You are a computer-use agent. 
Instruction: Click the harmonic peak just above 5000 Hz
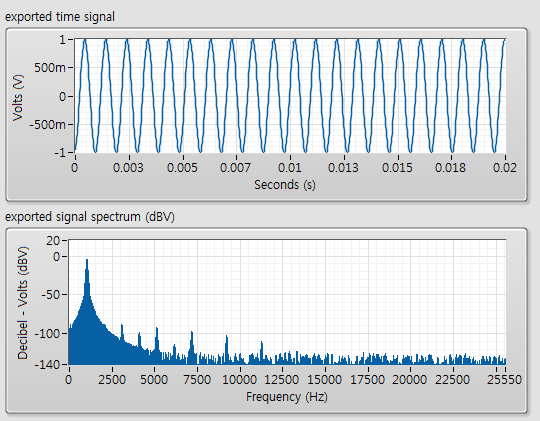point(157,329)
